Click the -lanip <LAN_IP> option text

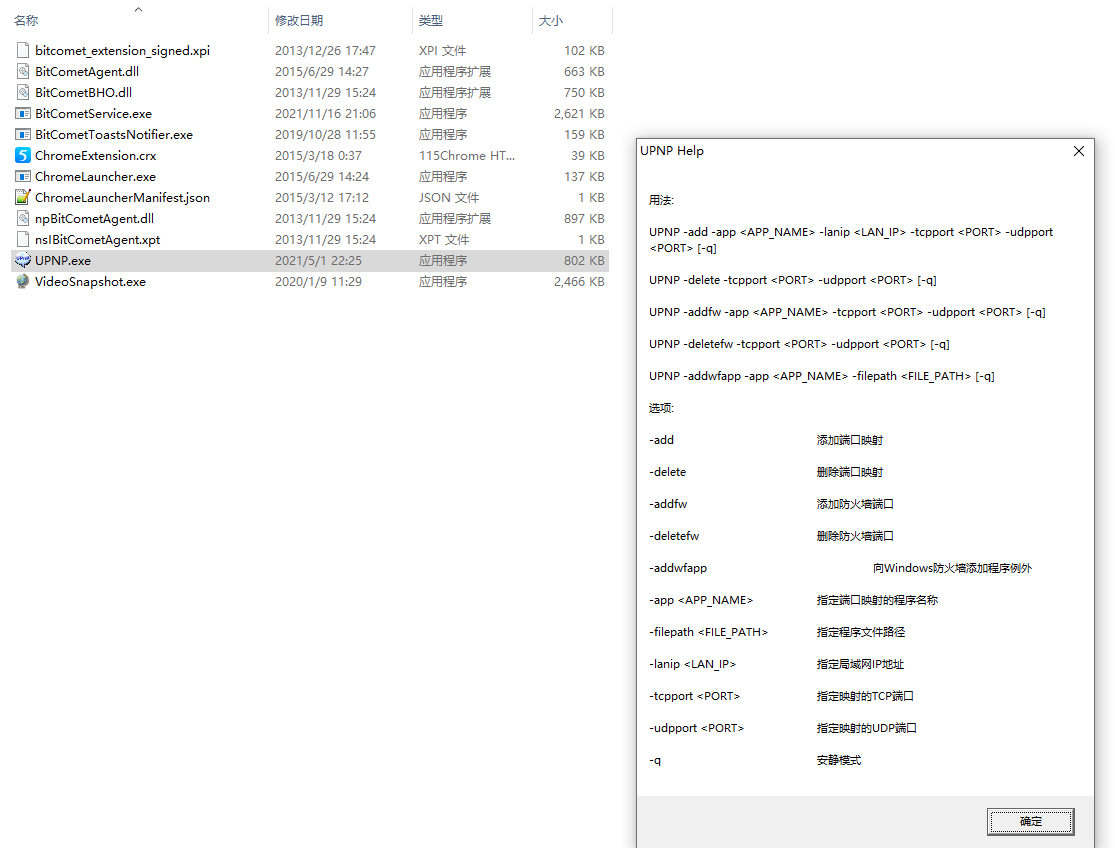(x=693, y=664)
